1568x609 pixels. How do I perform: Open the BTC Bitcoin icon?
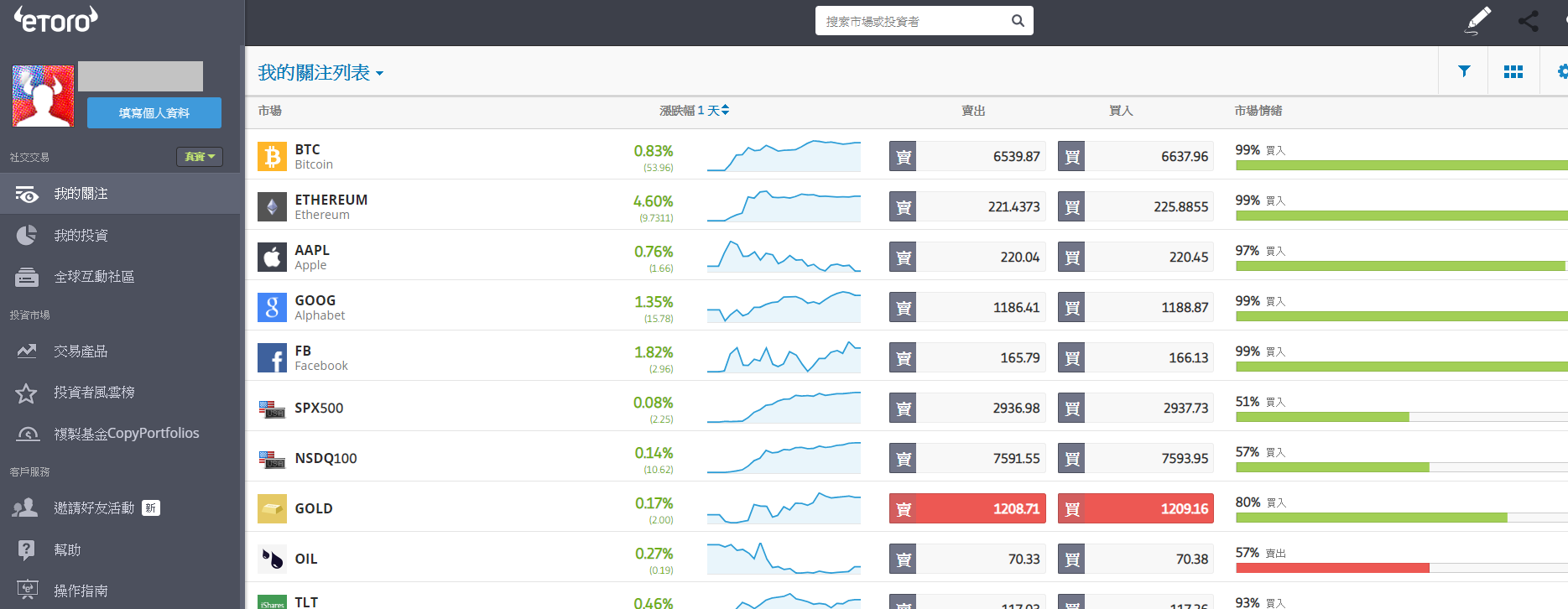click(272, 156)
